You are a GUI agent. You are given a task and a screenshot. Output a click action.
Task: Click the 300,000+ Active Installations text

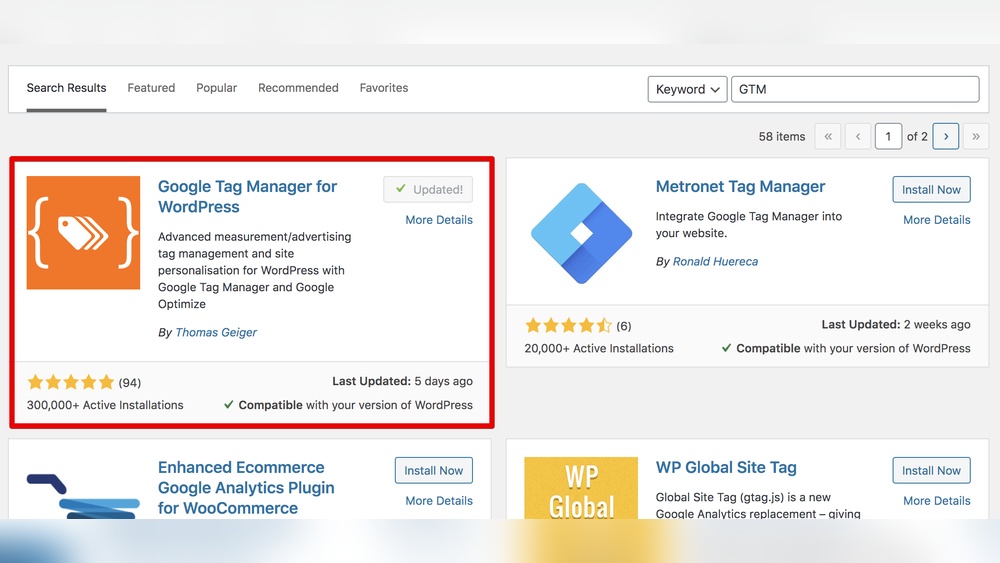tap(105, 406)
